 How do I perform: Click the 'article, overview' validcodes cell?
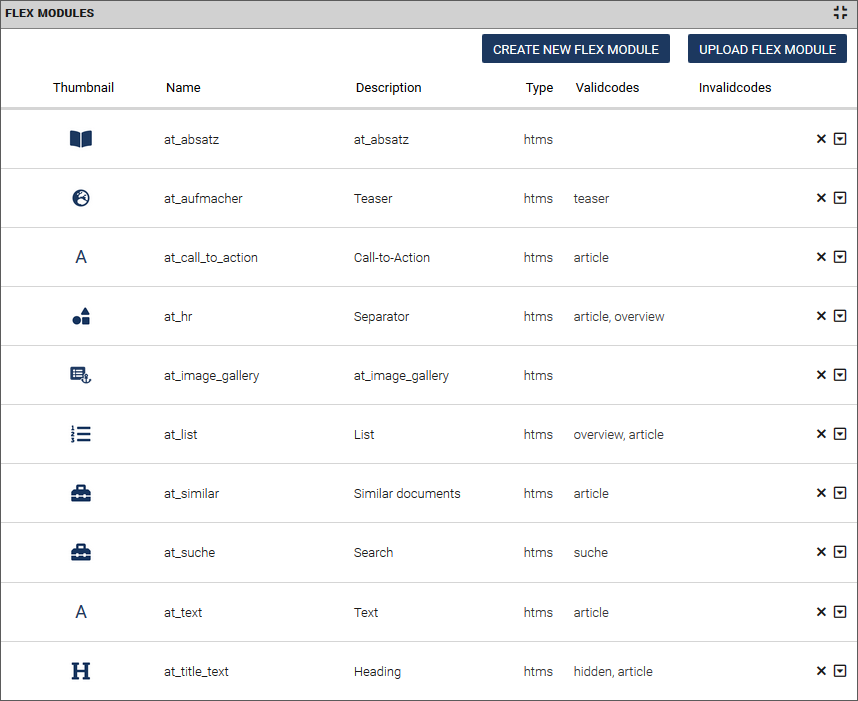tap(619, 317)
